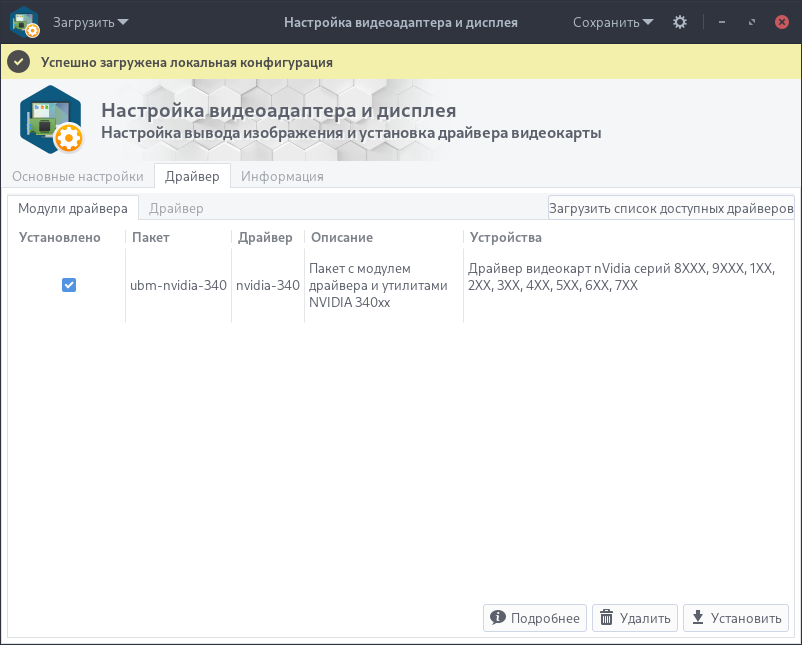Open the Загрузить dropdown menu
The height and width of the screenshot is (645, 802).
(91, 22)
